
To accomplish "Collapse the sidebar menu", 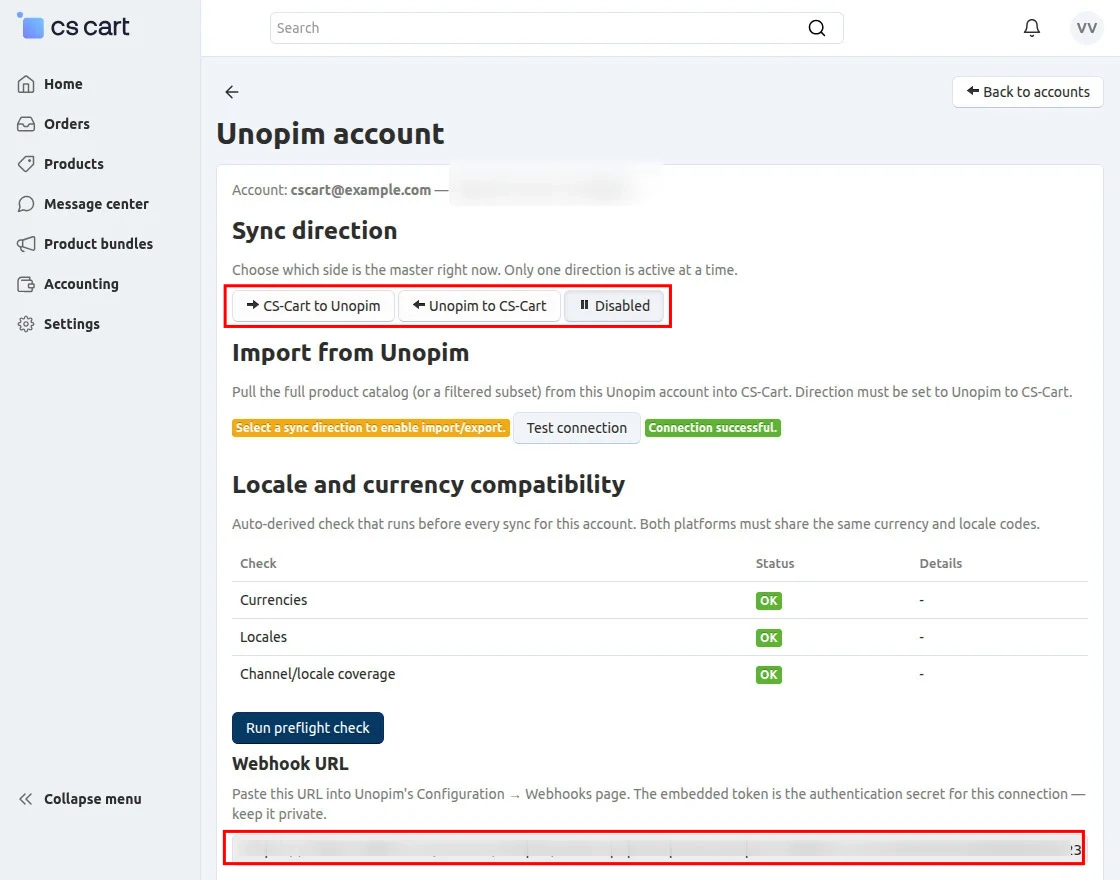I will coord(79,799).
